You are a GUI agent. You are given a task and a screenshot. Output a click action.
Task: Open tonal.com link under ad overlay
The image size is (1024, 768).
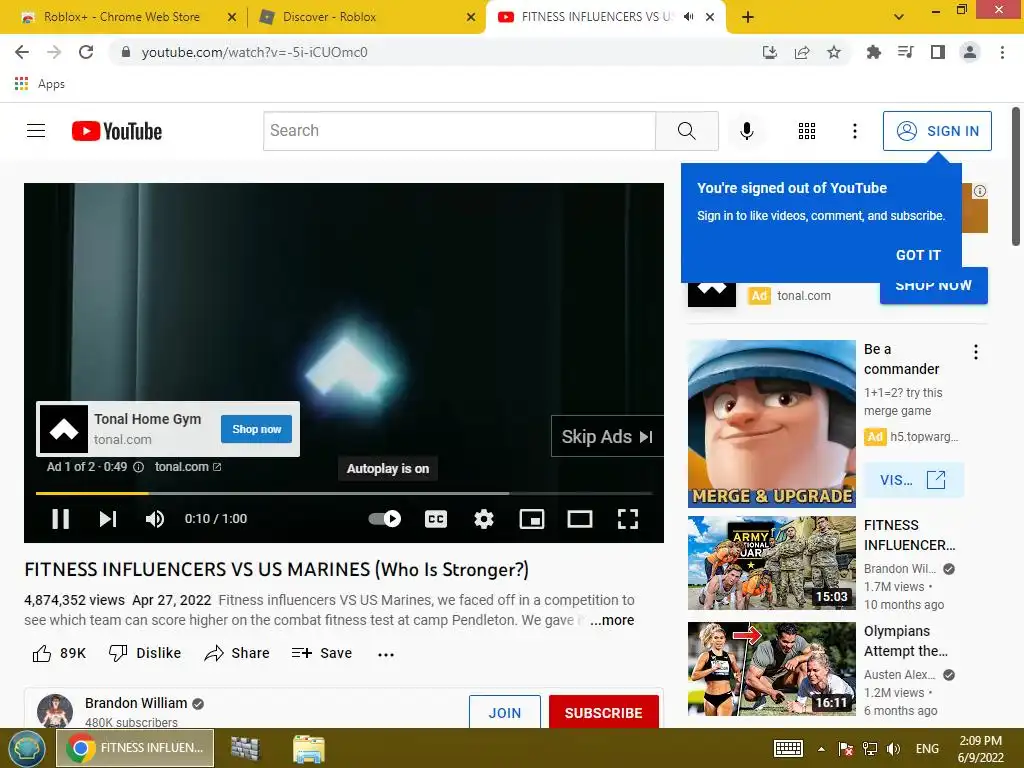pyautogui.click(x=188, y=467)
